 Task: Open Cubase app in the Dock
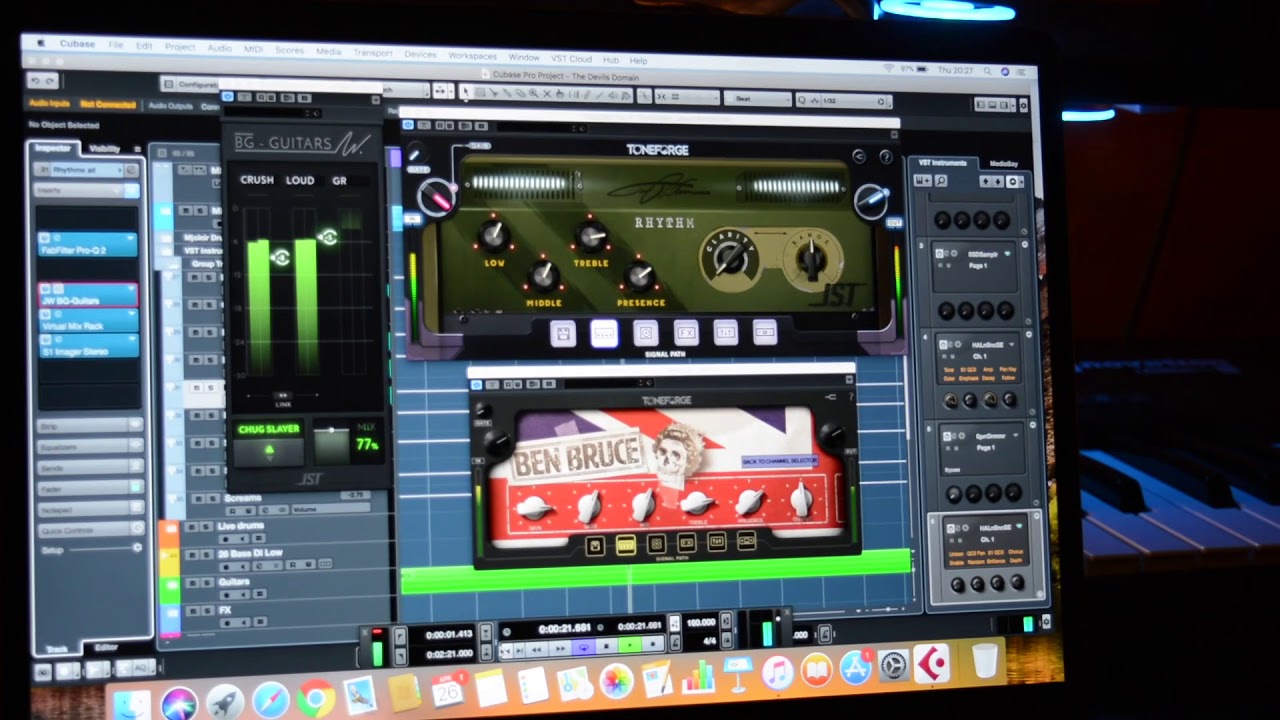[933, 664]
